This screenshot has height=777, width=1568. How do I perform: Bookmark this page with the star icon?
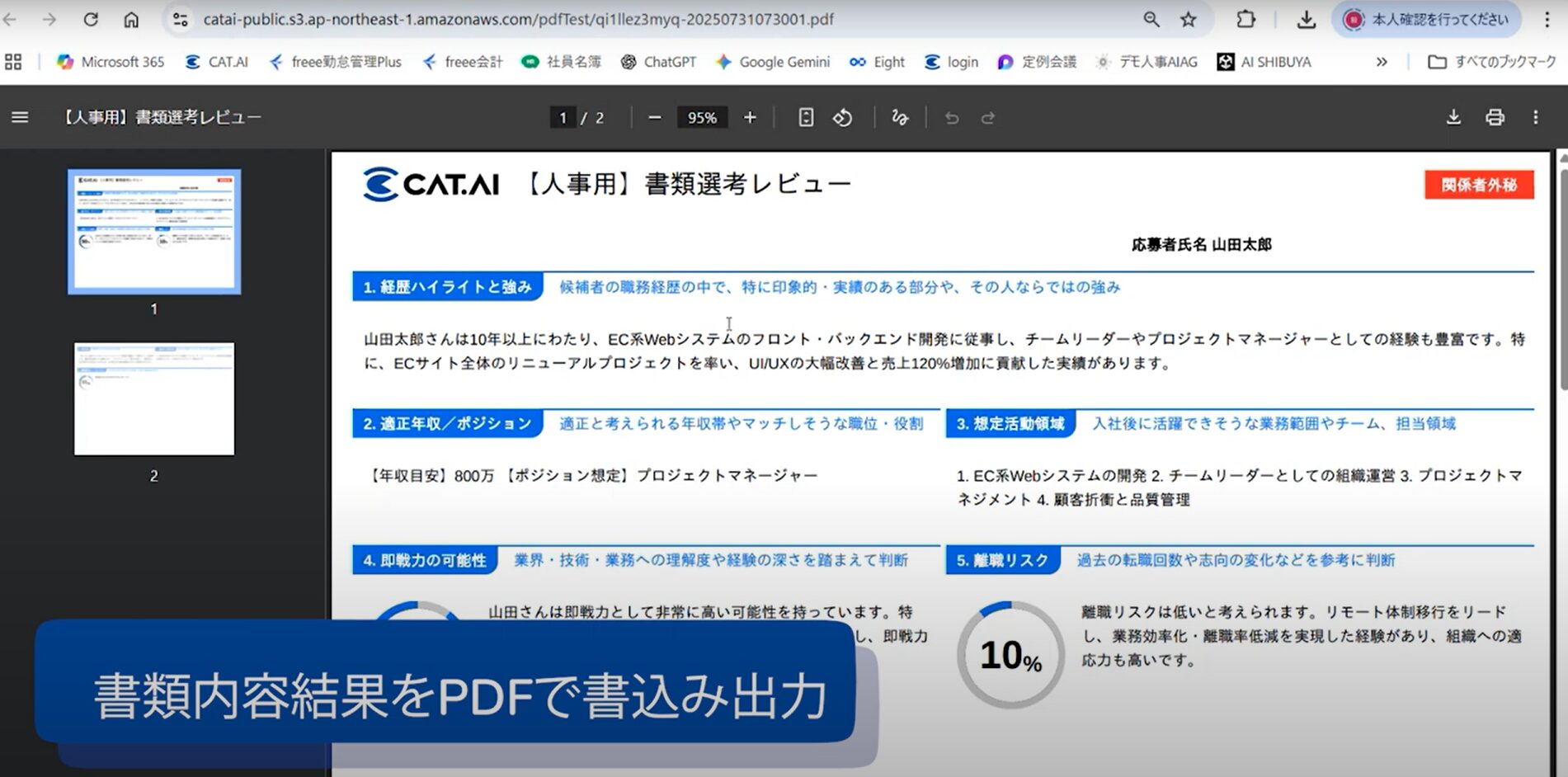1188,19
